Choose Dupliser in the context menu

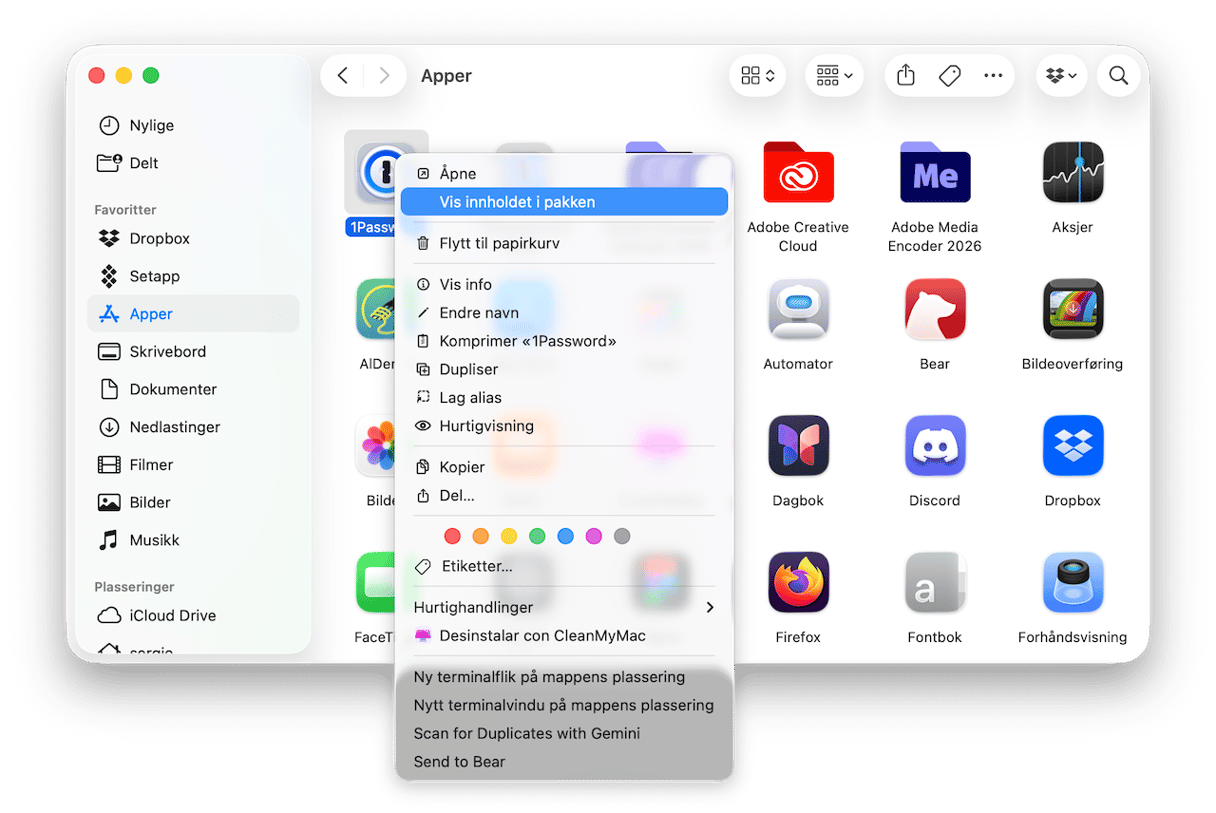pyautogui.click(x=565, y=369)
